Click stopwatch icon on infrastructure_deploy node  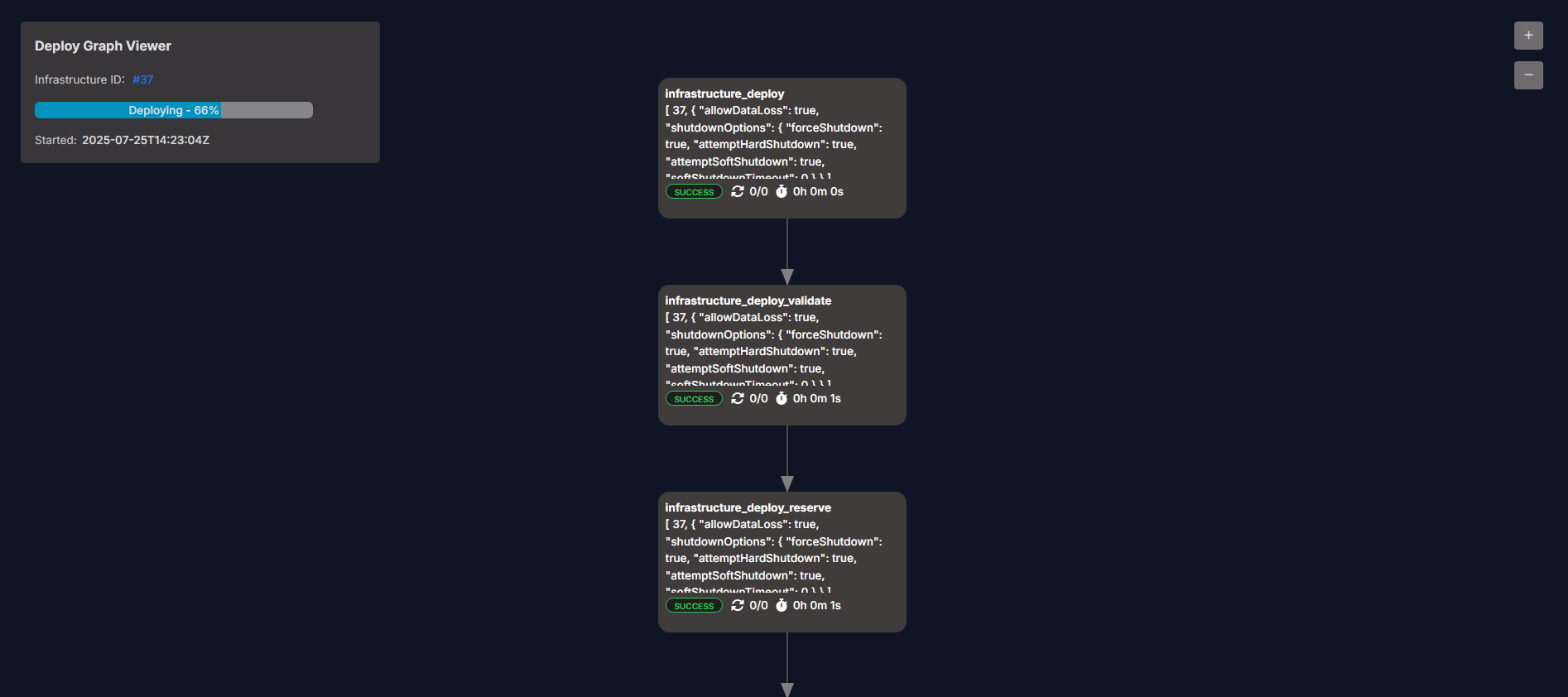(781, 191)
